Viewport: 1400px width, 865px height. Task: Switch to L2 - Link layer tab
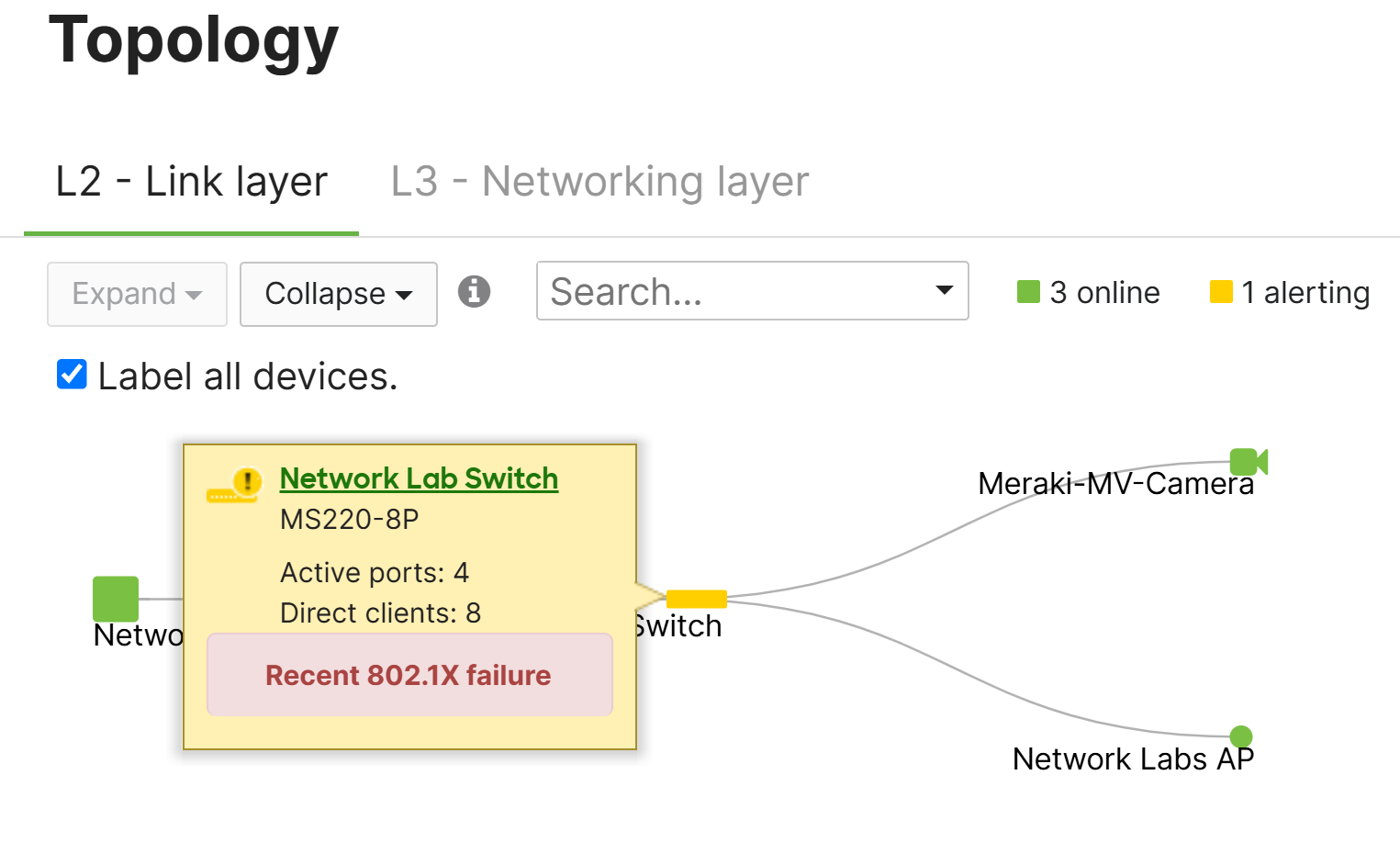191,181
